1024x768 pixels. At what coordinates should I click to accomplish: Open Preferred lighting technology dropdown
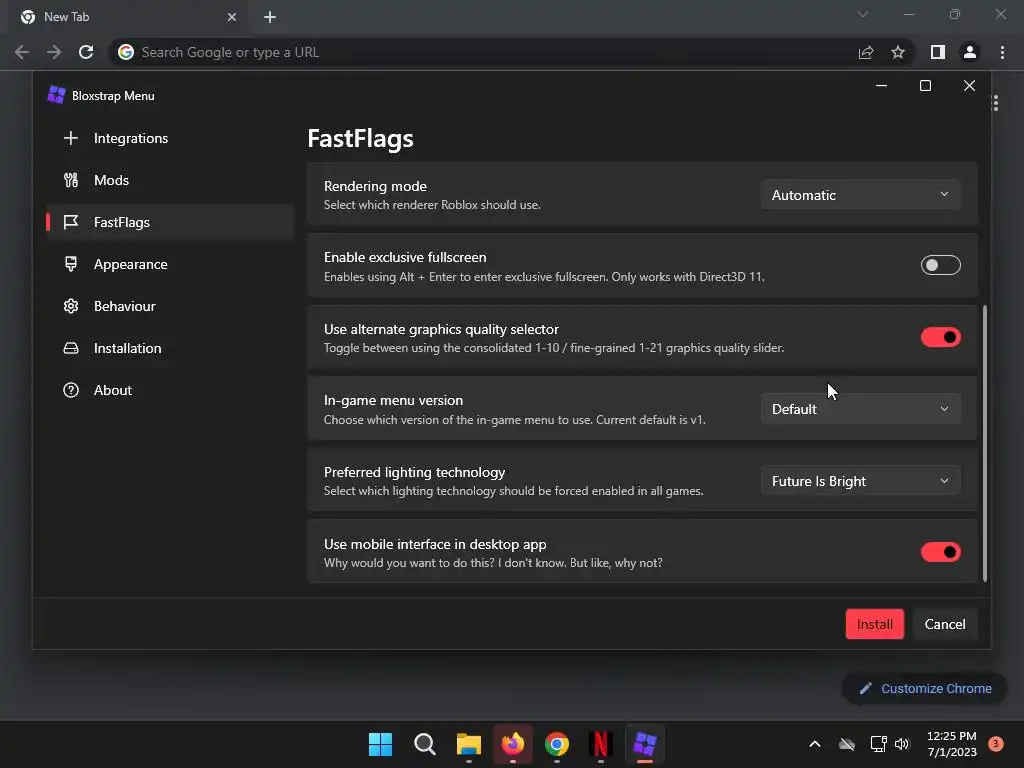(860, 481)
